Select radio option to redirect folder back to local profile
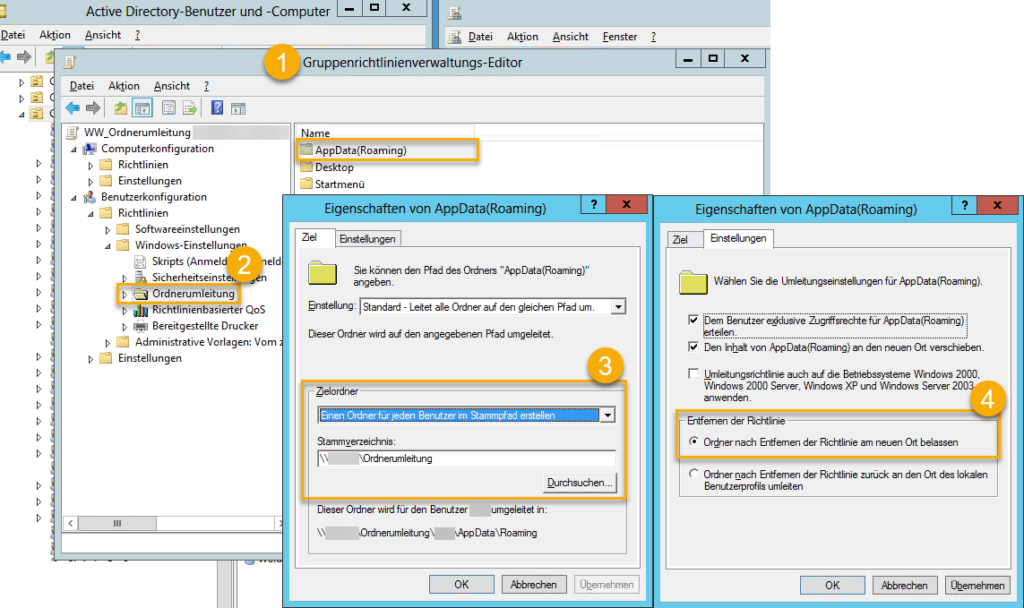This screenshot has height=608, width=1024. tap(694, 474)
